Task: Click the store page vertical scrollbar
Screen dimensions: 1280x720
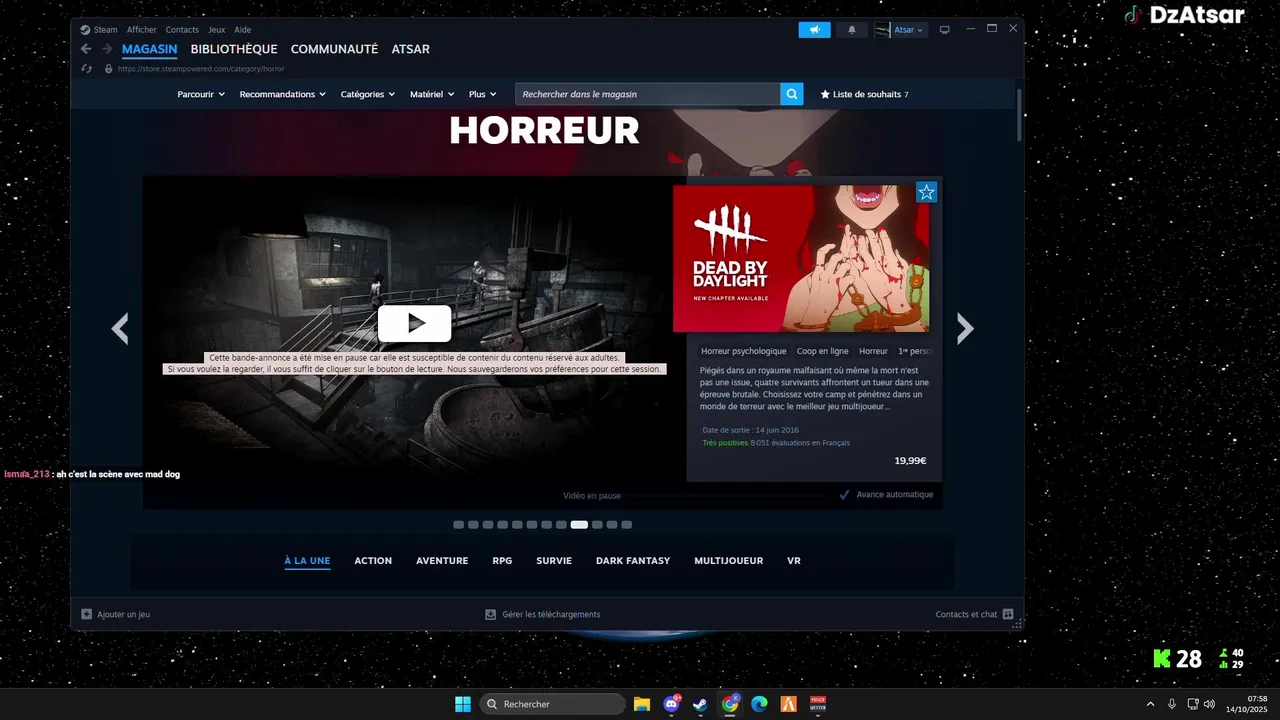Action: [1019, 115]
